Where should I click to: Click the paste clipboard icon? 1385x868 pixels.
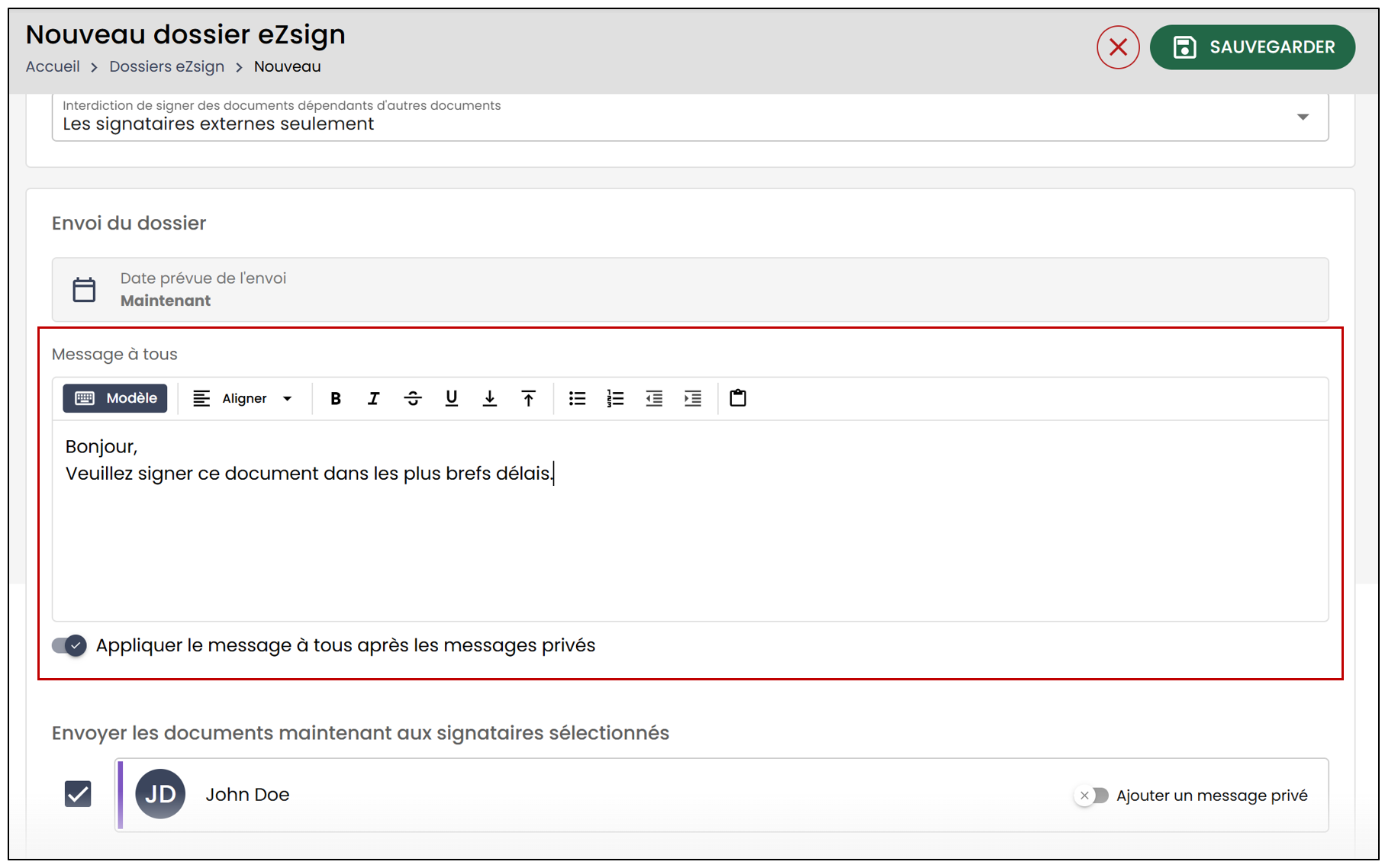[738, 398]
